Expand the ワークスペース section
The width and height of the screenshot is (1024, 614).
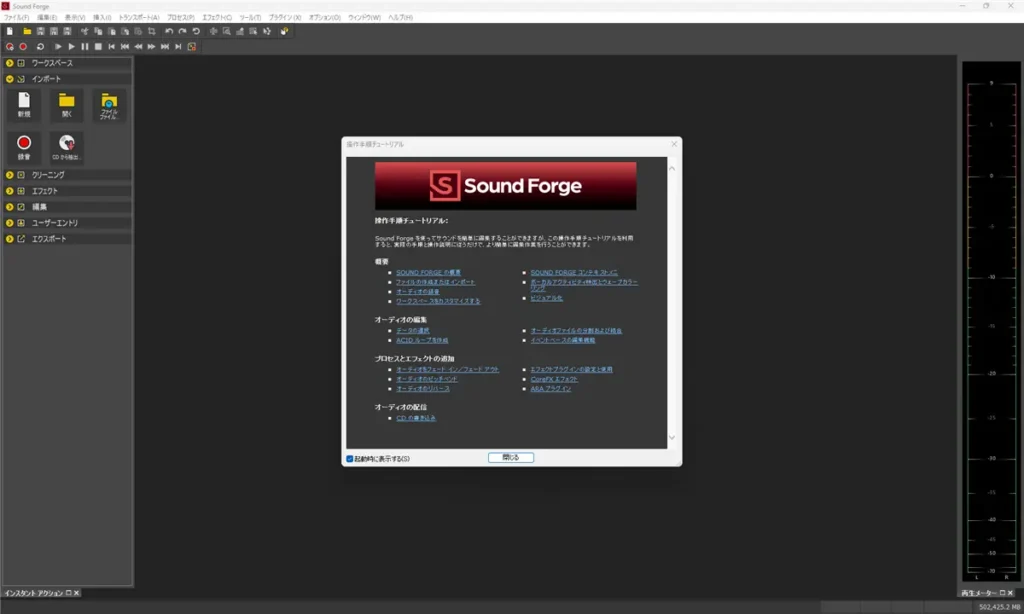coord(10,63)
